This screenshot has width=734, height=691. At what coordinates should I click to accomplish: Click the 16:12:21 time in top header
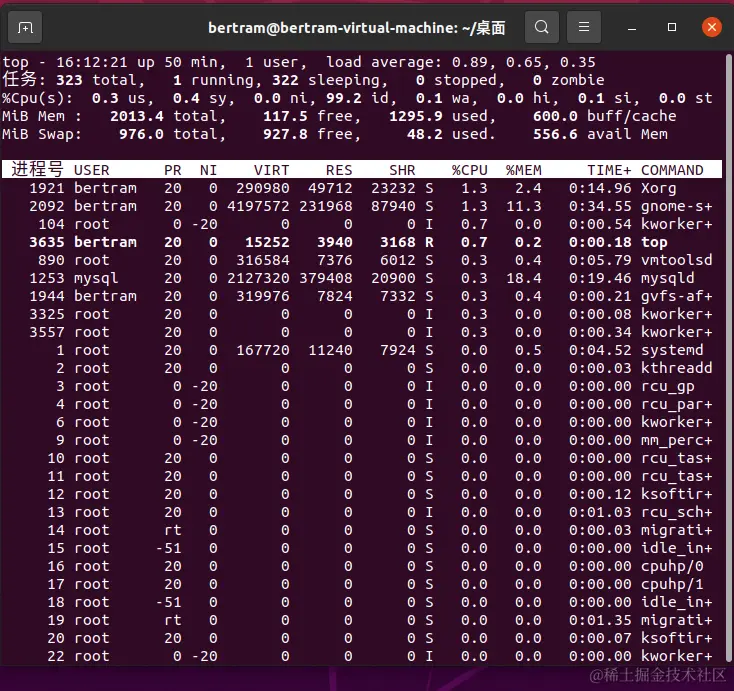92,62
